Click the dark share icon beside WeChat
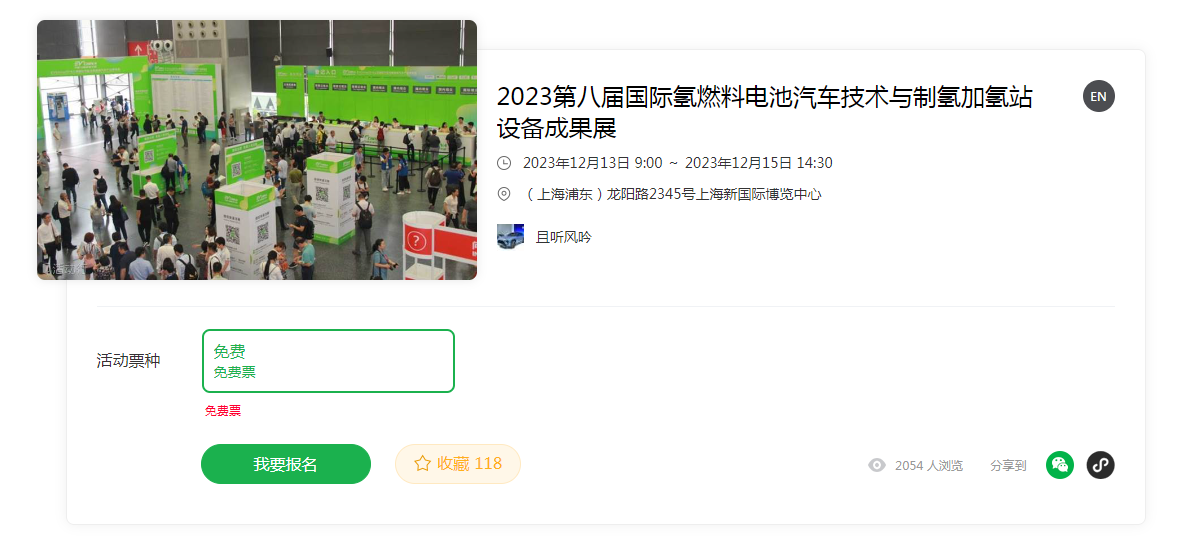 click(1100, 465)
